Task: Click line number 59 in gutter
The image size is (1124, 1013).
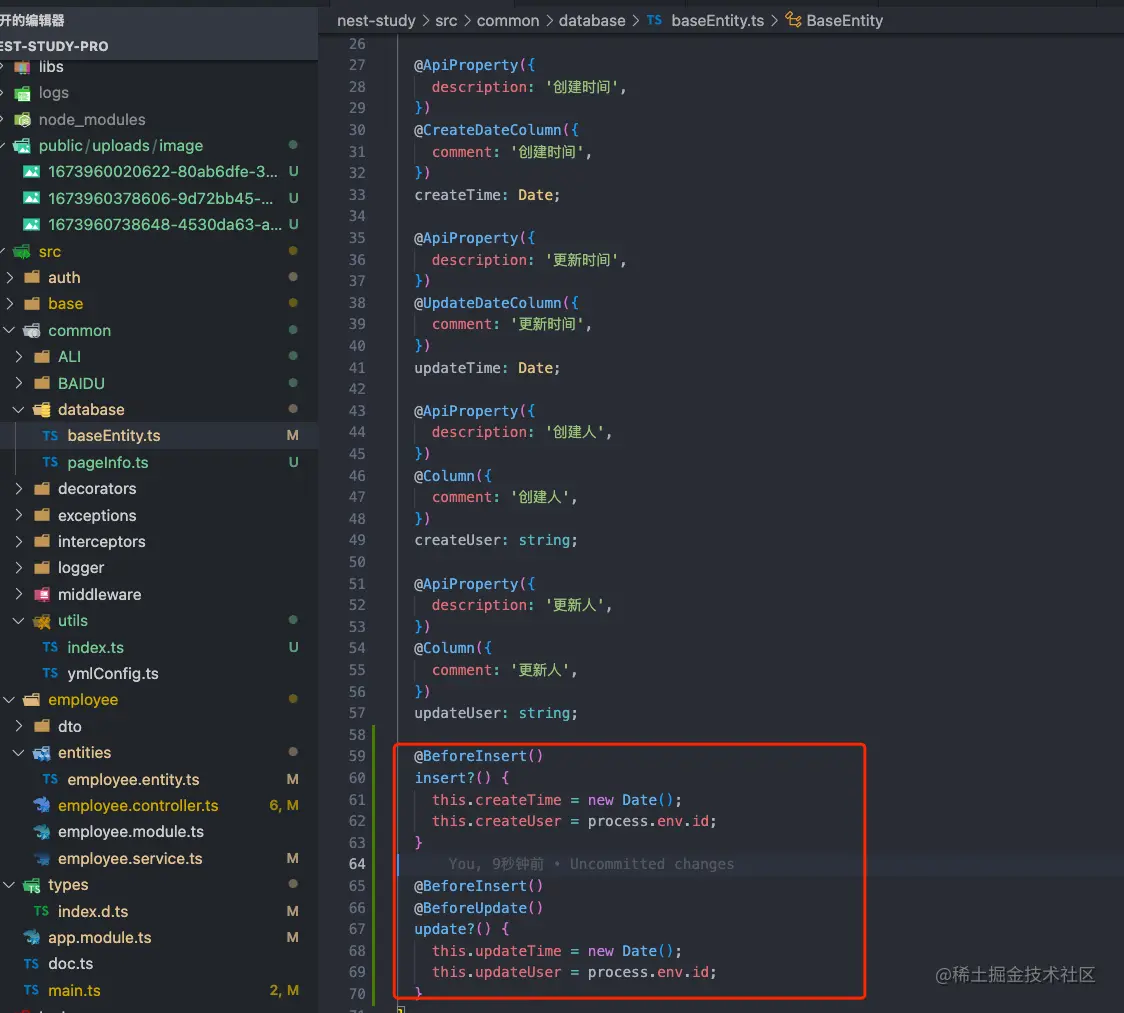Action: 357,756
